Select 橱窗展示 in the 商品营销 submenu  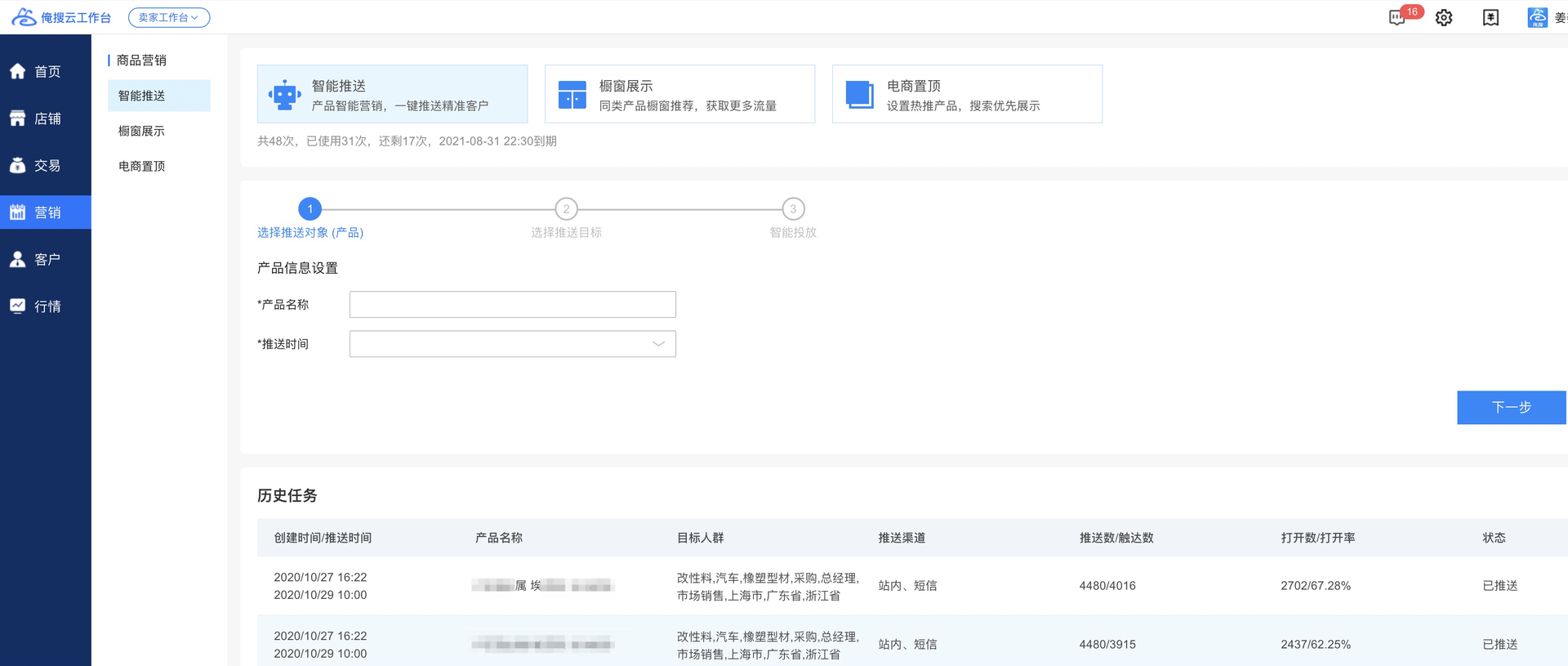141,131
